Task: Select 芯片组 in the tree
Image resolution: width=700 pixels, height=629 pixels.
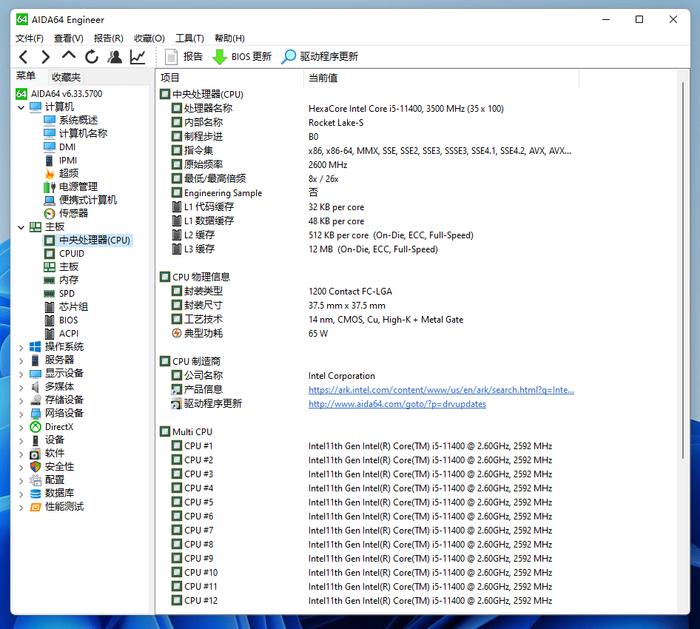Action: coord(66,307)
